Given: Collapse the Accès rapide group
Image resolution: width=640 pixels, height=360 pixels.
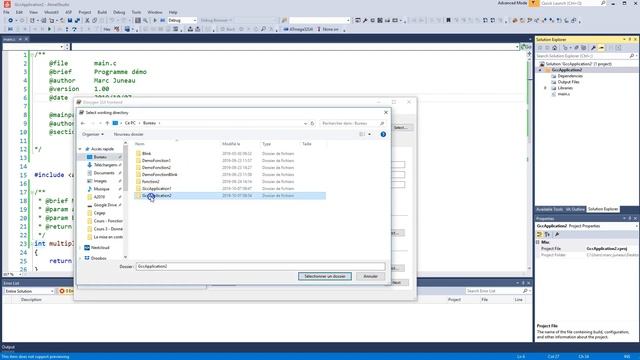Looking at the screenshot, I should tap(80, 149).
